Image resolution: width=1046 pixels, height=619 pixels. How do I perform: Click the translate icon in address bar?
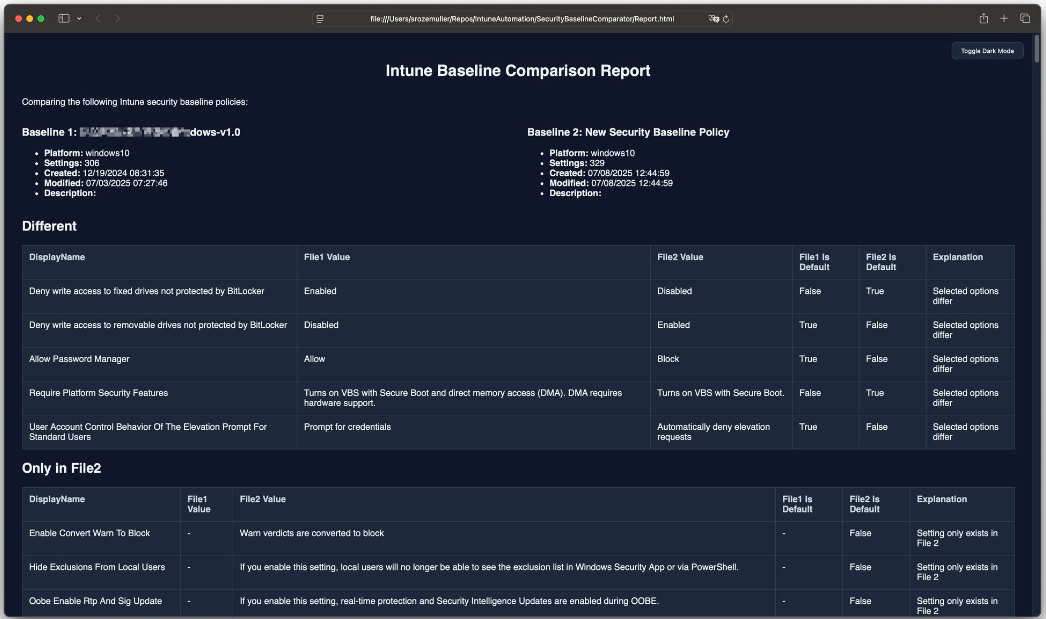coord(714,18)
